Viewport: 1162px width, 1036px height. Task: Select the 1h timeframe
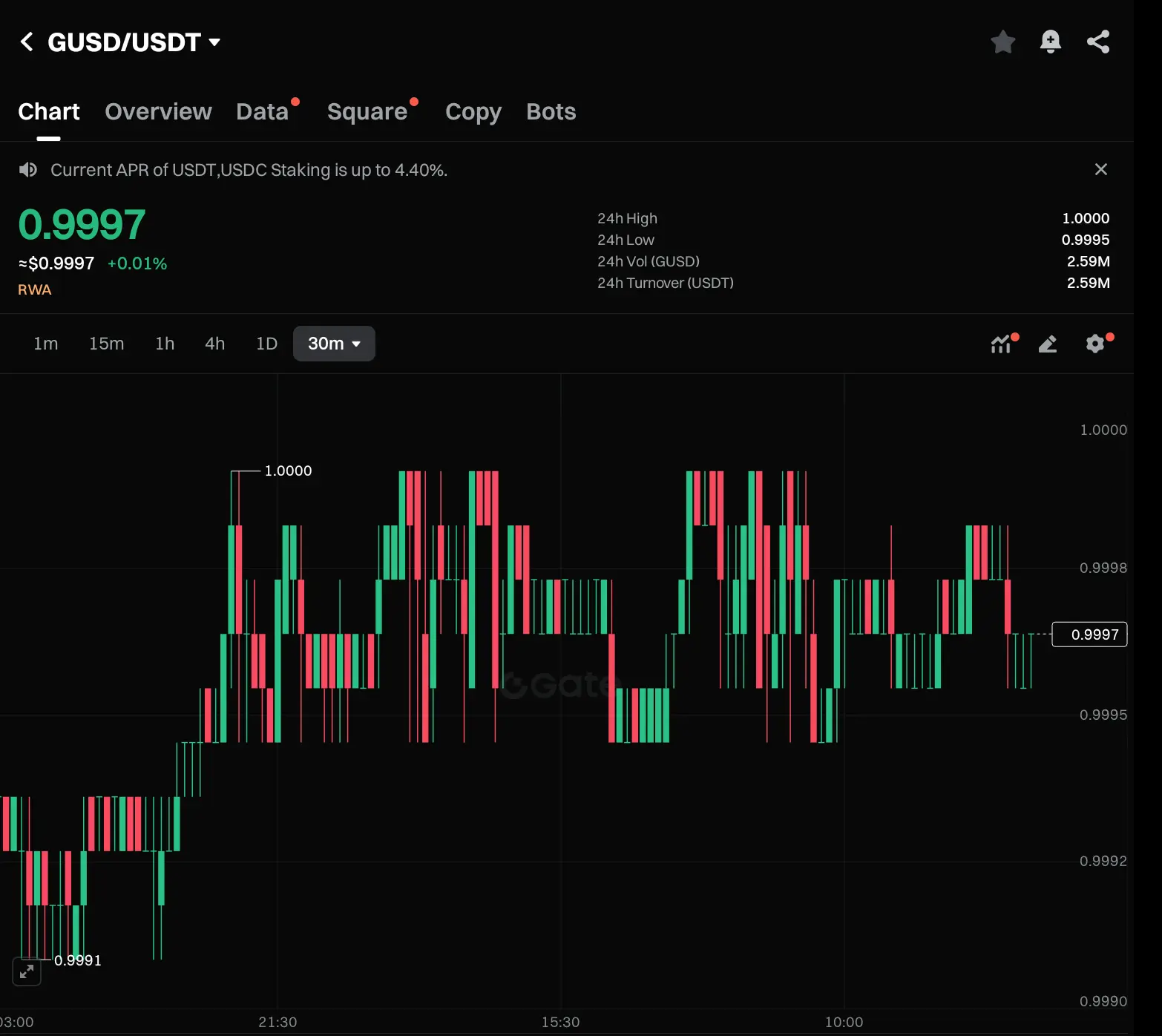coord(165,344)
